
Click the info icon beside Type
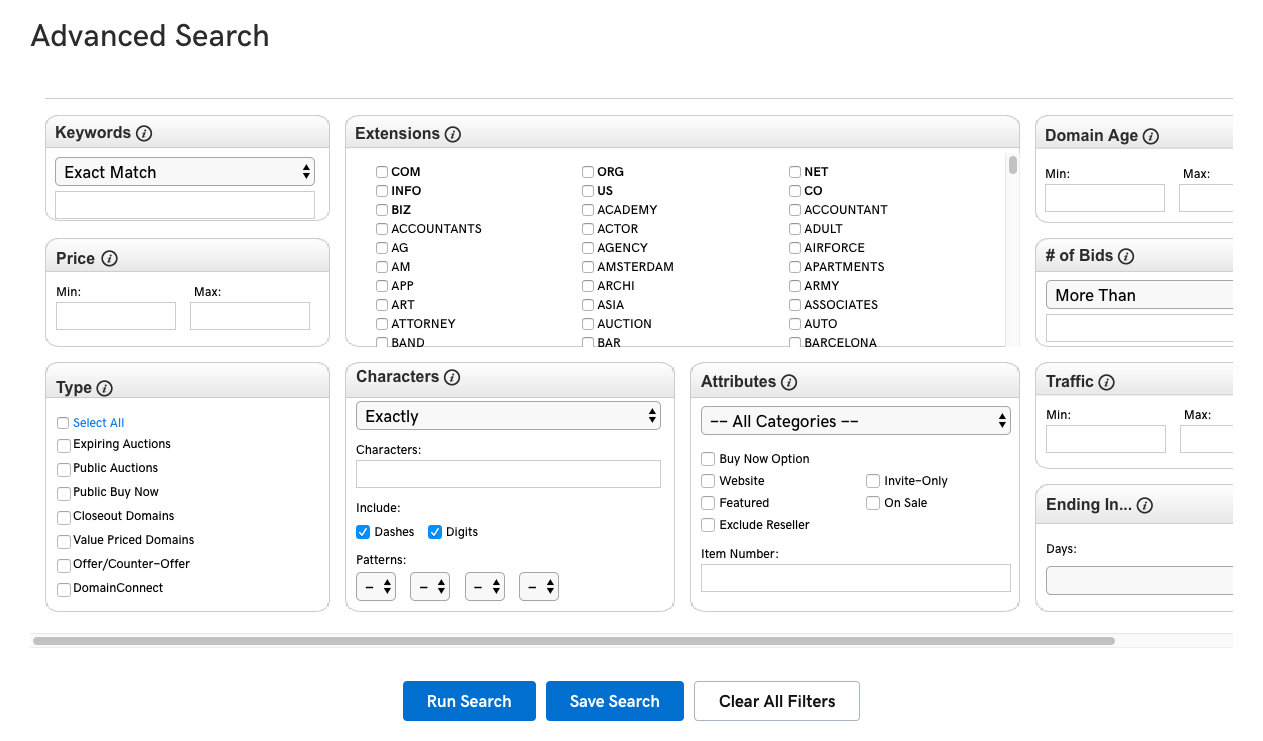105,388
